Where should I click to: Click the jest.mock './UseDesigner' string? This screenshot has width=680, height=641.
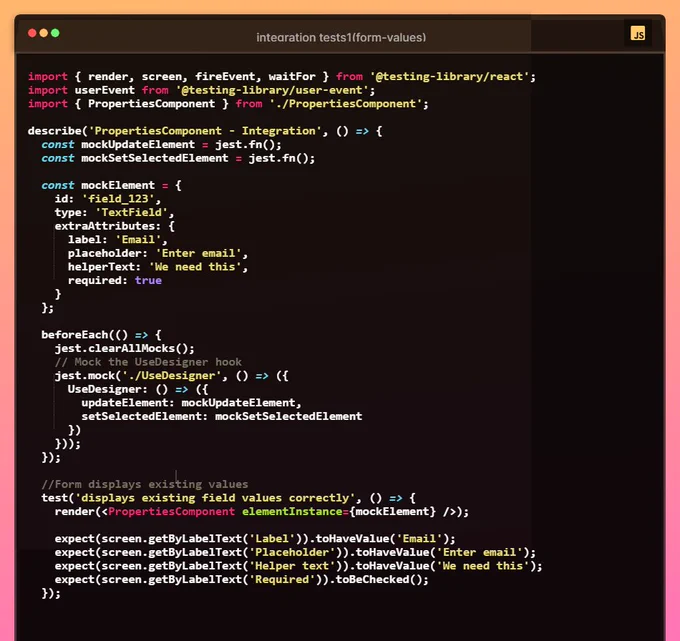click(x=171, y=376)
